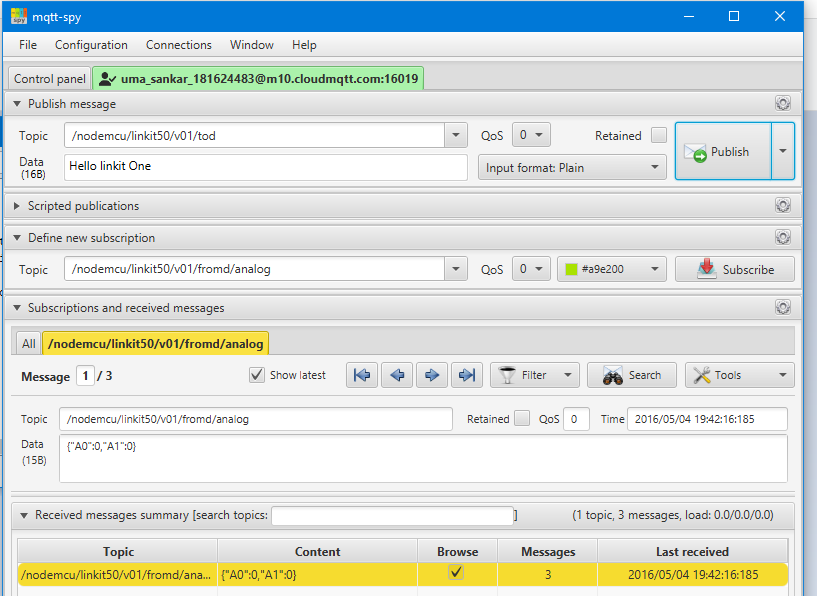Screen dimensions: 817x596
Task: Open the Connections menu
Action: pyautogui.click(x=179, y=45)
